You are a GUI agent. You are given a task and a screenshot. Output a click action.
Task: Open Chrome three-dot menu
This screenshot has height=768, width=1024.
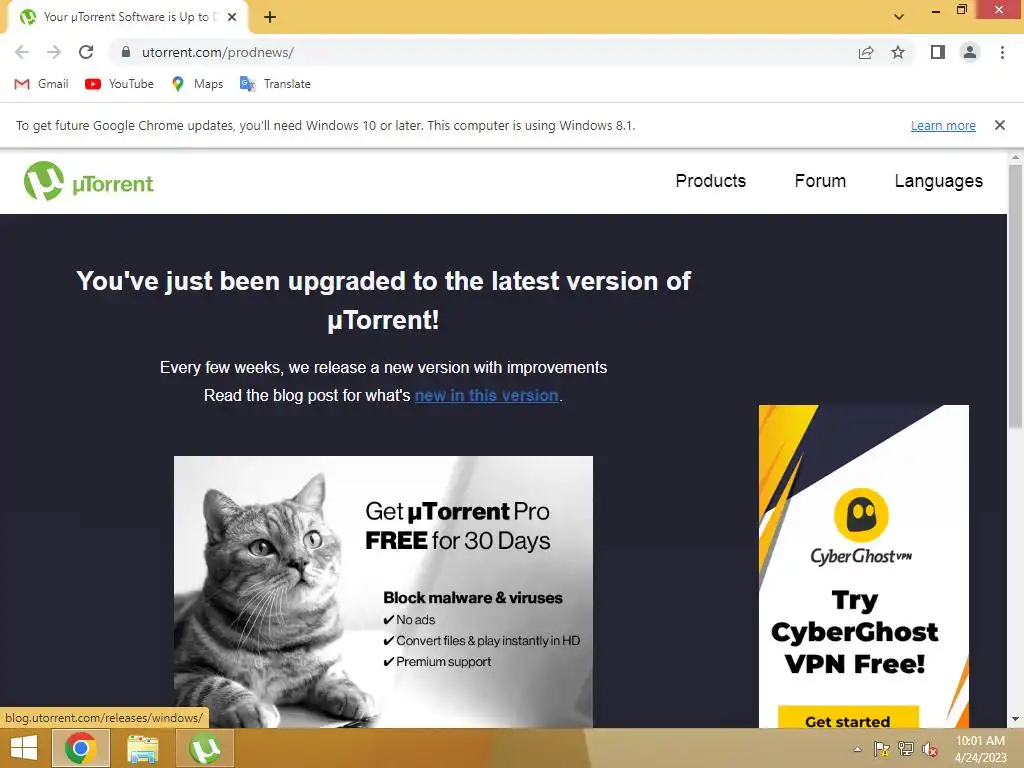pos(1002,52)
